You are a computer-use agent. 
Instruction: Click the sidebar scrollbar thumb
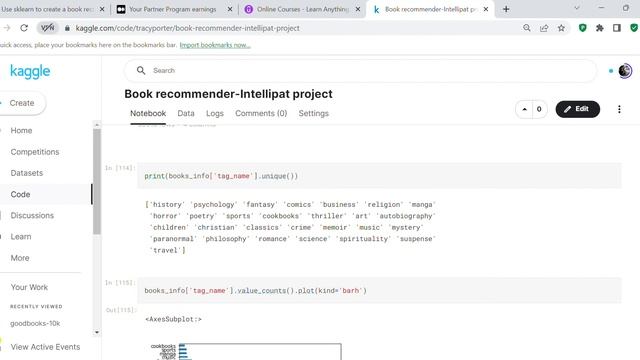97,182
